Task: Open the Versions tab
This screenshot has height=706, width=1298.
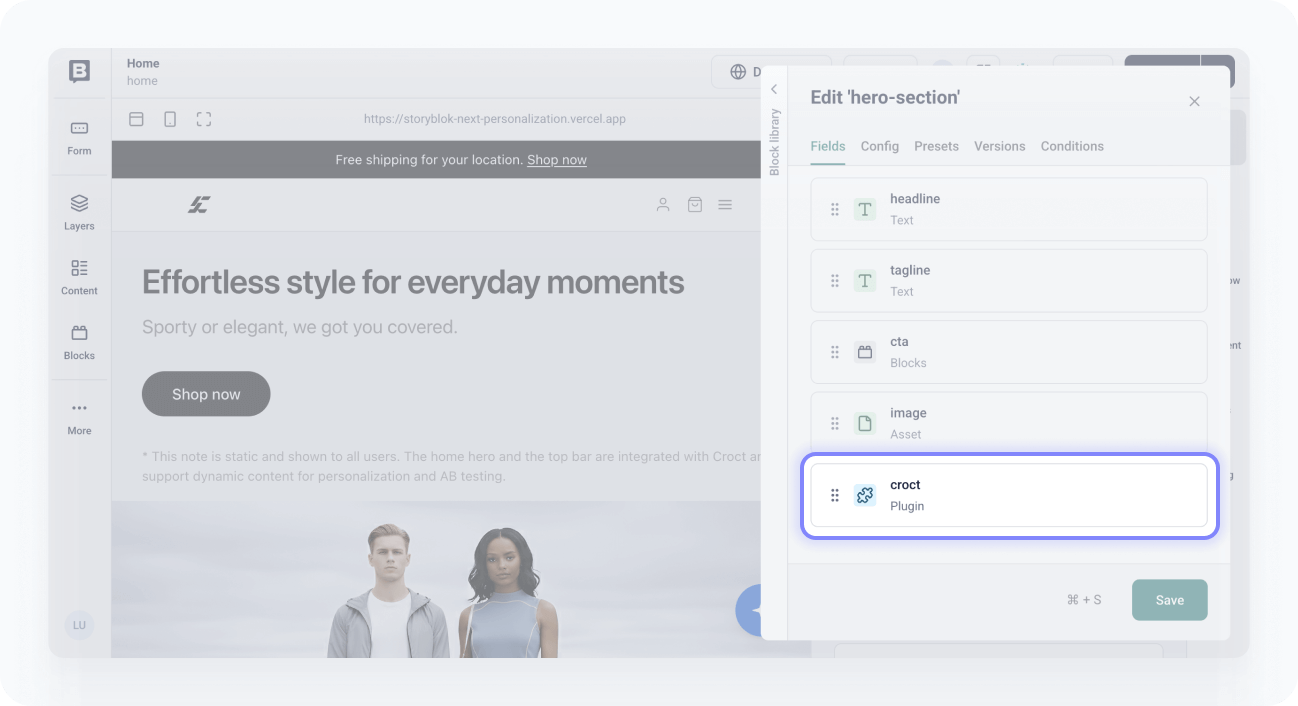Action: (999, 146)
